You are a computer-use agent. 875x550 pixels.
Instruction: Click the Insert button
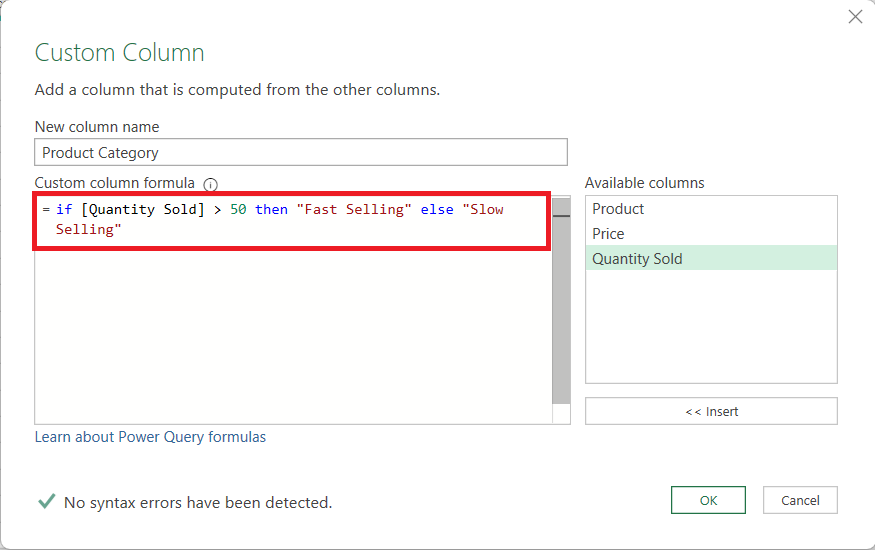click(711, 411)
